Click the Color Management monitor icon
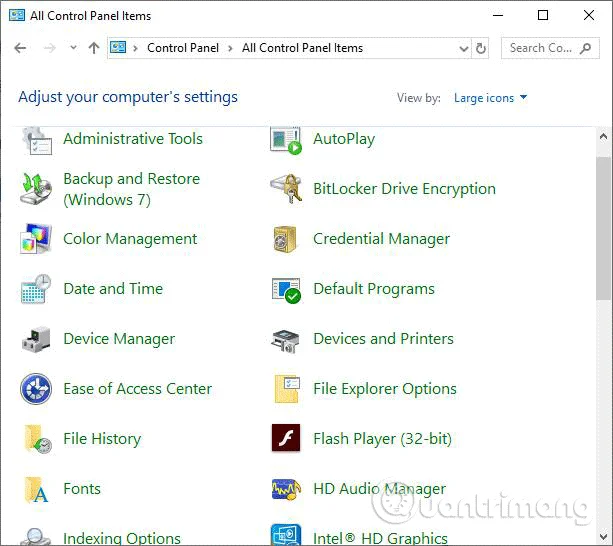This screenshot has width=613, height=546. [x=36, y=239]
